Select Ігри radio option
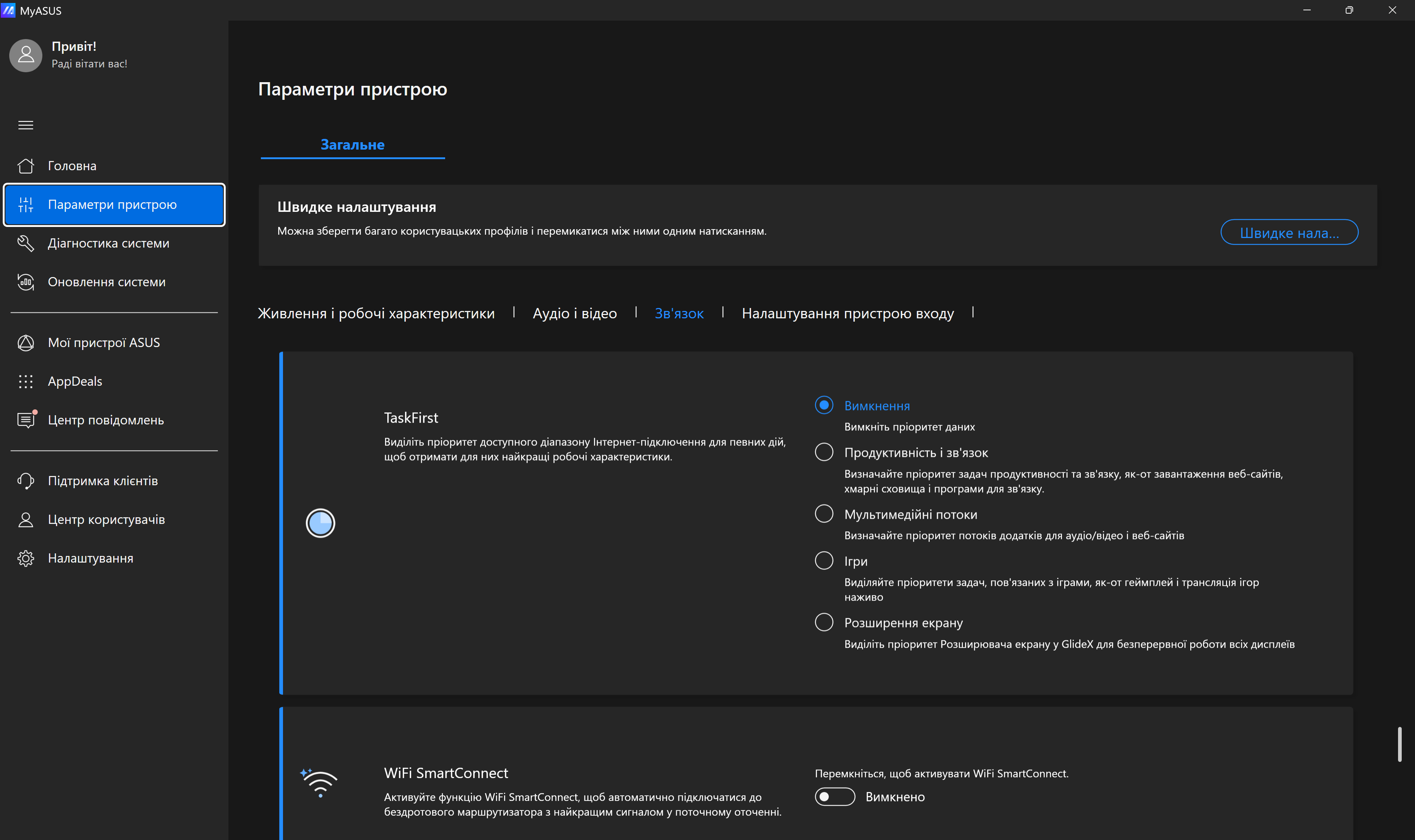 (824, 561)
